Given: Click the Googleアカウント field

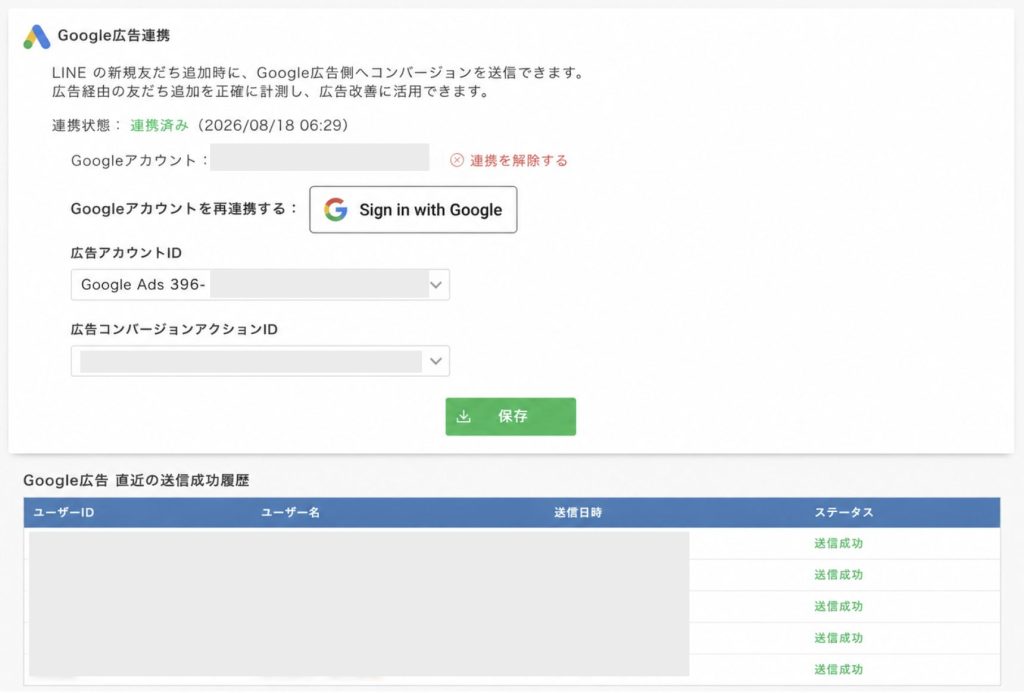Looking at the screenshot, I should [319, 157].
